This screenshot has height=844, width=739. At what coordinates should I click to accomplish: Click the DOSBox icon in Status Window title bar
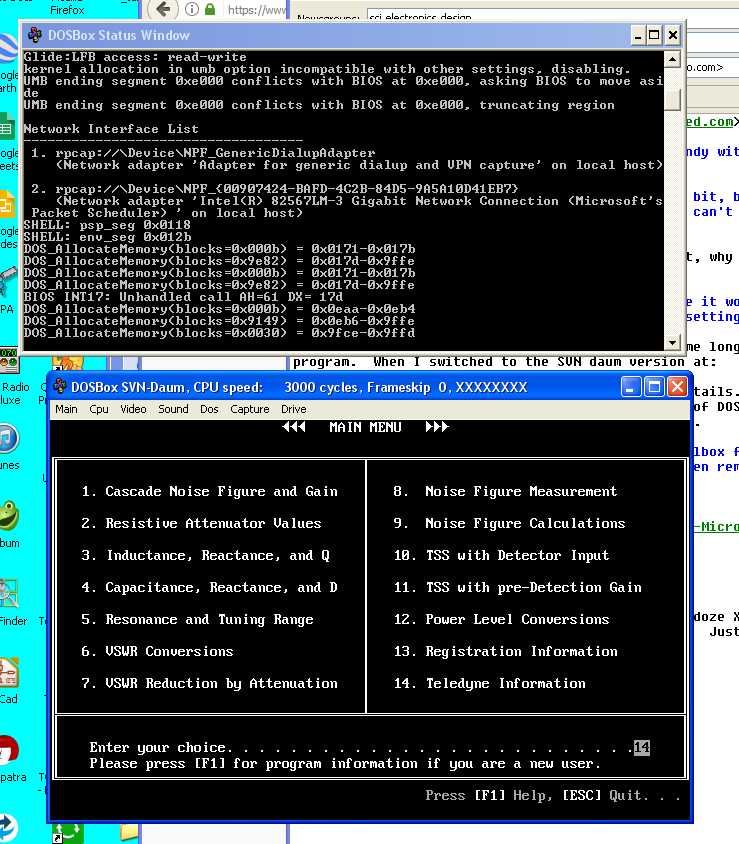[35, 35]
